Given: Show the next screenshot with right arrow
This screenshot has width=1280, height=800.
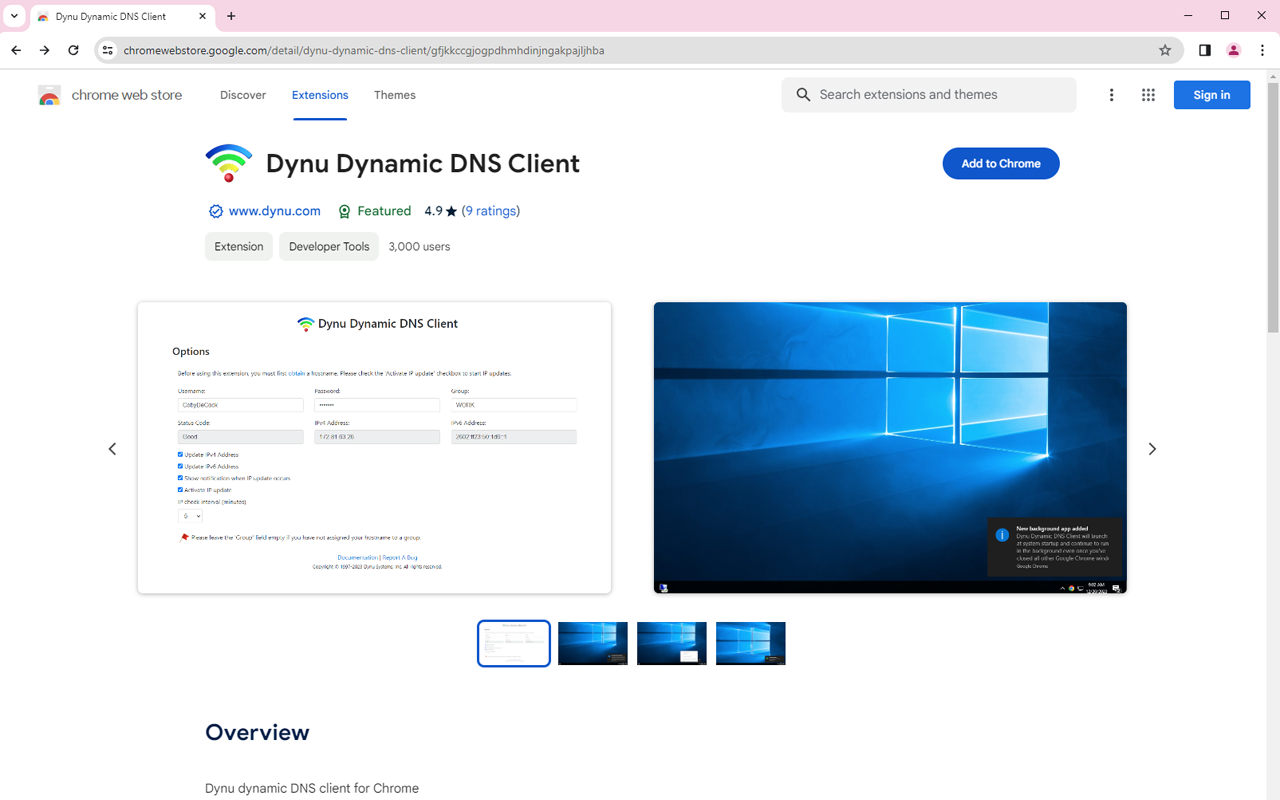Looking at the screenshot, I should click(1152, 449).
